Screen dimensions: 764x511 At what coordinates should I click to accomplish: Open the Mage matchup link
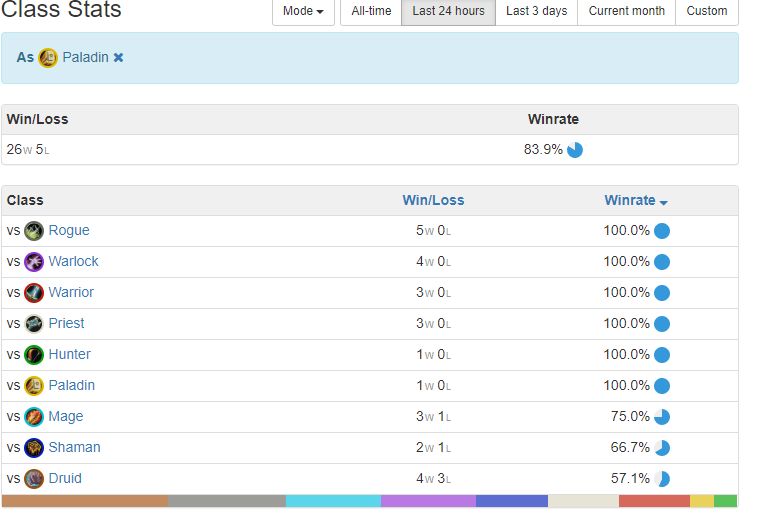click(66, 416)
